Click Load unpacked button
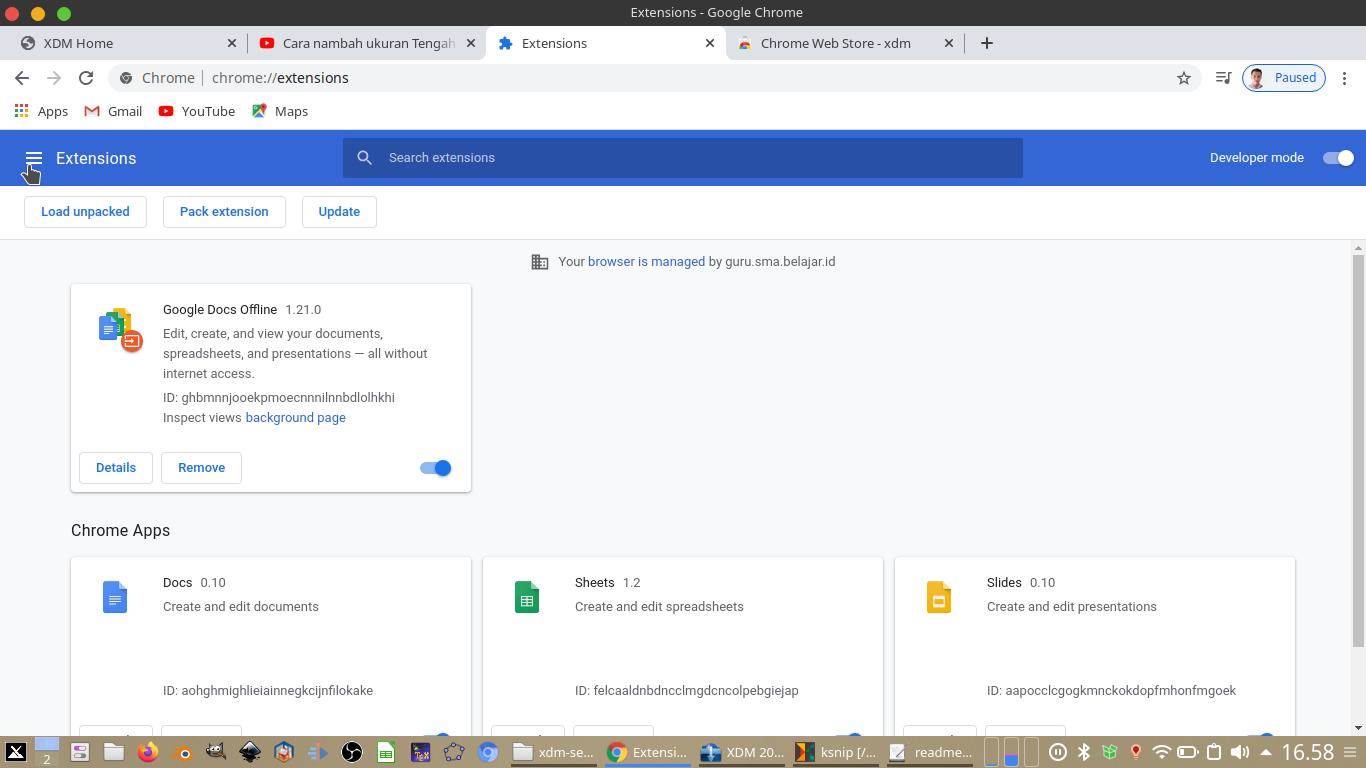This screenshot has width=1366, height=768. [x=85, y=212]
